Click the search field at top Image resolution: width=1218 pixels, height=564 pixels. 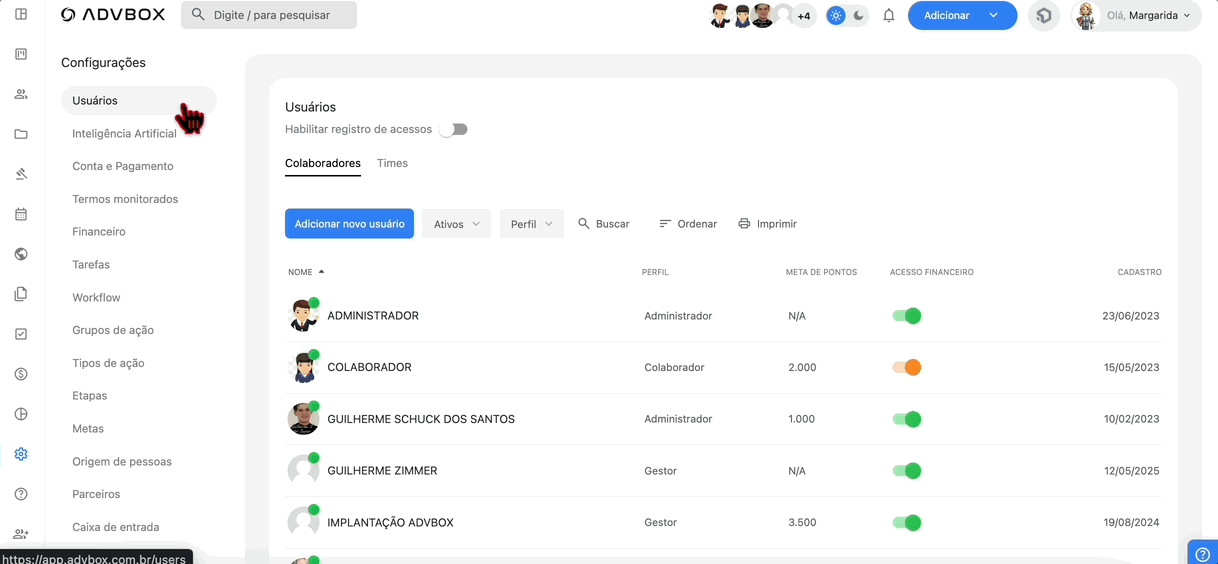coord(269,15)
